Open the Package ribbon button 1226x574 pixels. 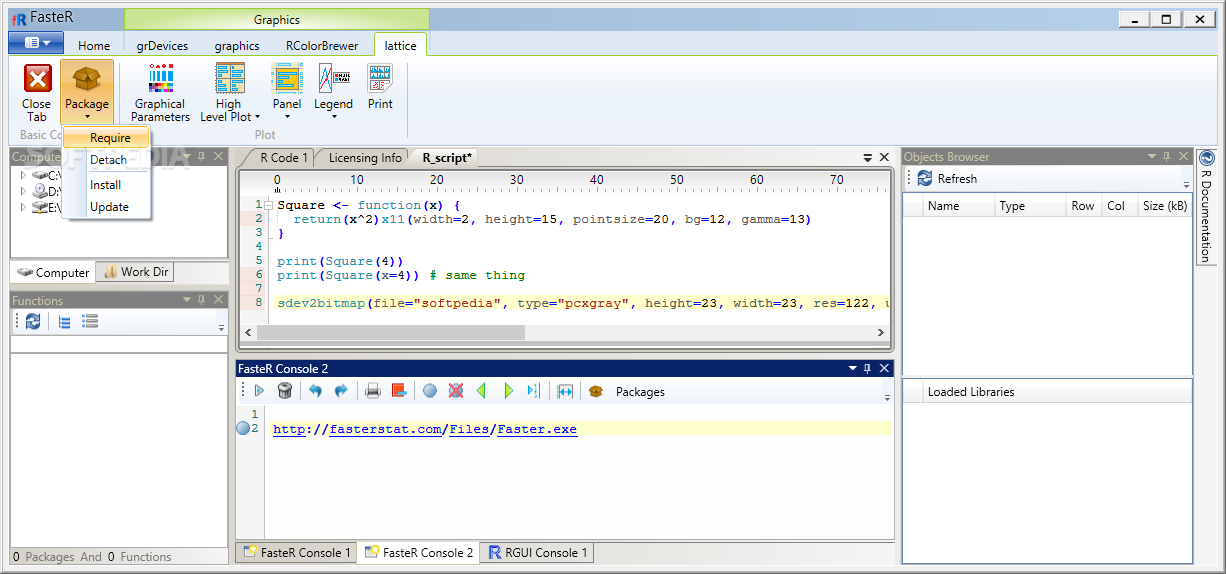coord(87,91)
